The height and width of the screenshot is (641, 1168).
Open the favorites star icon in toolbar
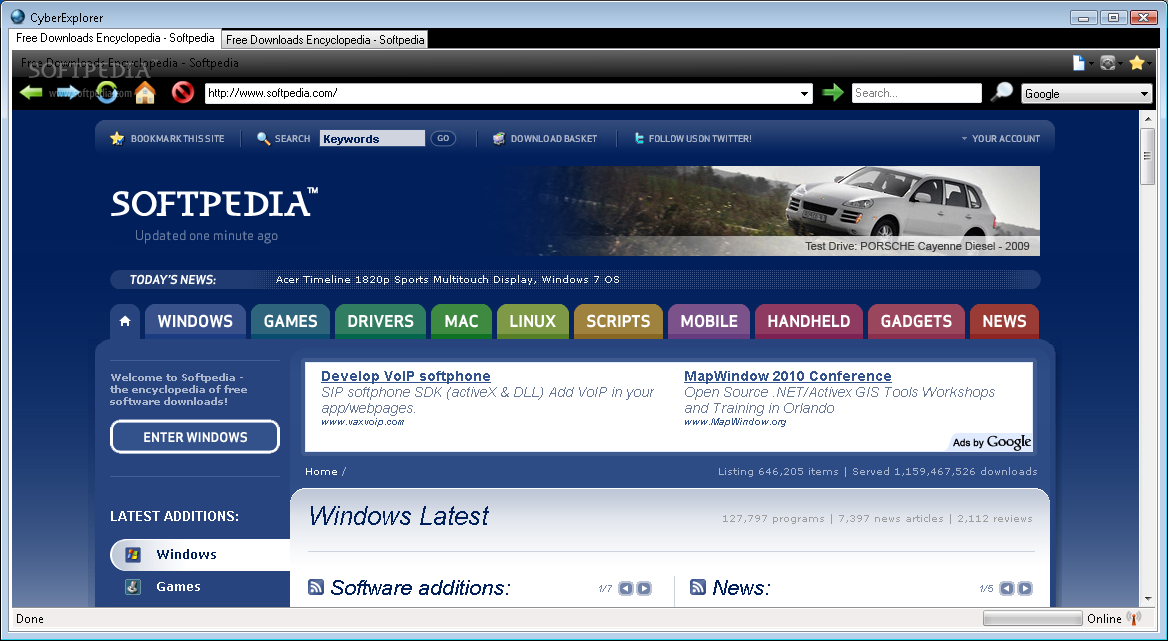tap(1137, 63)
